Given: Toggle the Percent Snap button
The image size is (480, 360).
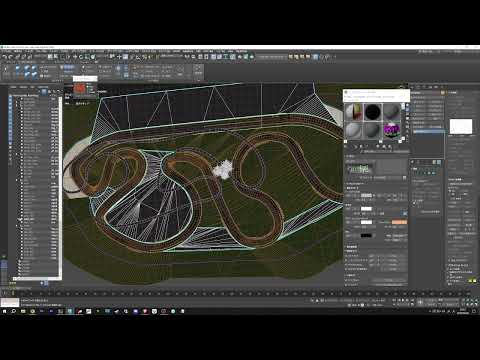Looking at the screenshot, I should [x=145, y=57].
